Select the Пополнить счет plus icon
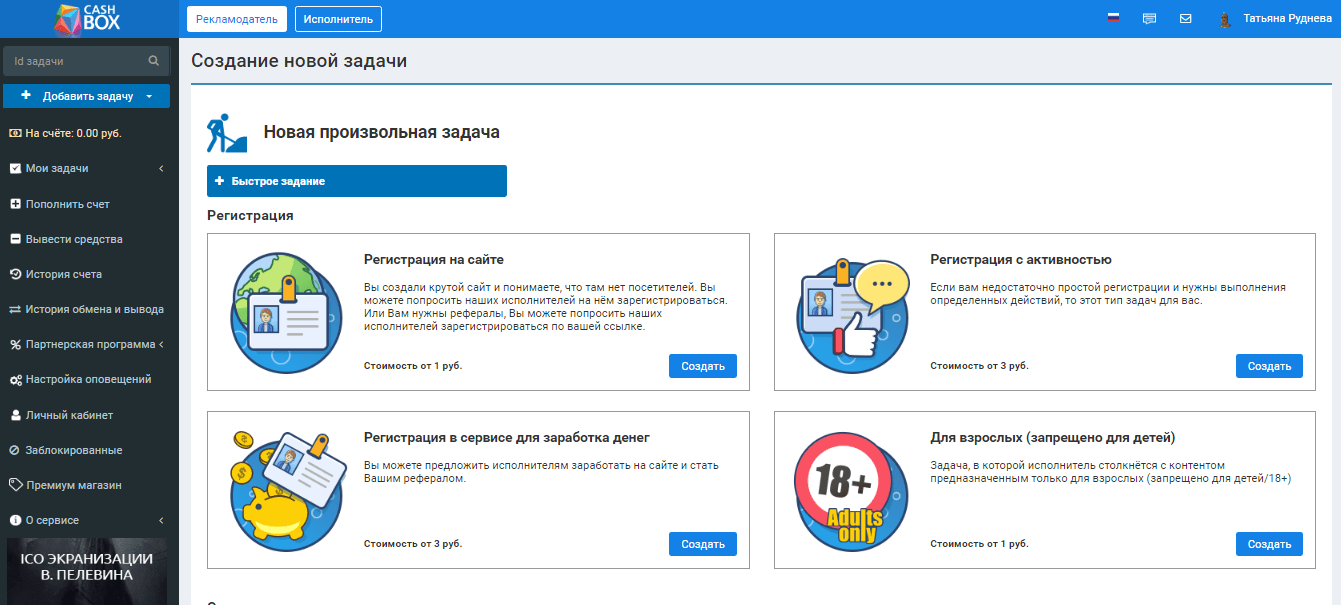This screenshot has width=1341, height=605. [x=14, y=203]
